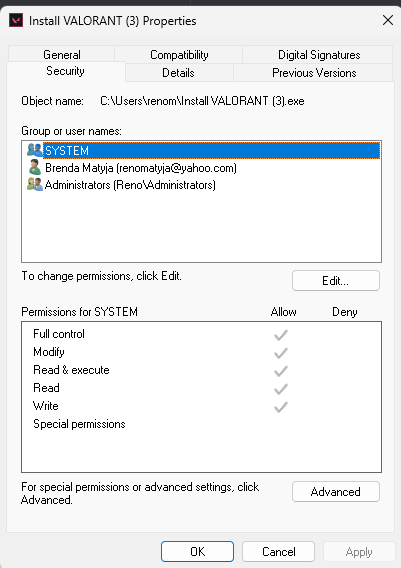Close the Properties dialog
The height and width of the screenshot is (568, 401).
[x=388, y=20]
